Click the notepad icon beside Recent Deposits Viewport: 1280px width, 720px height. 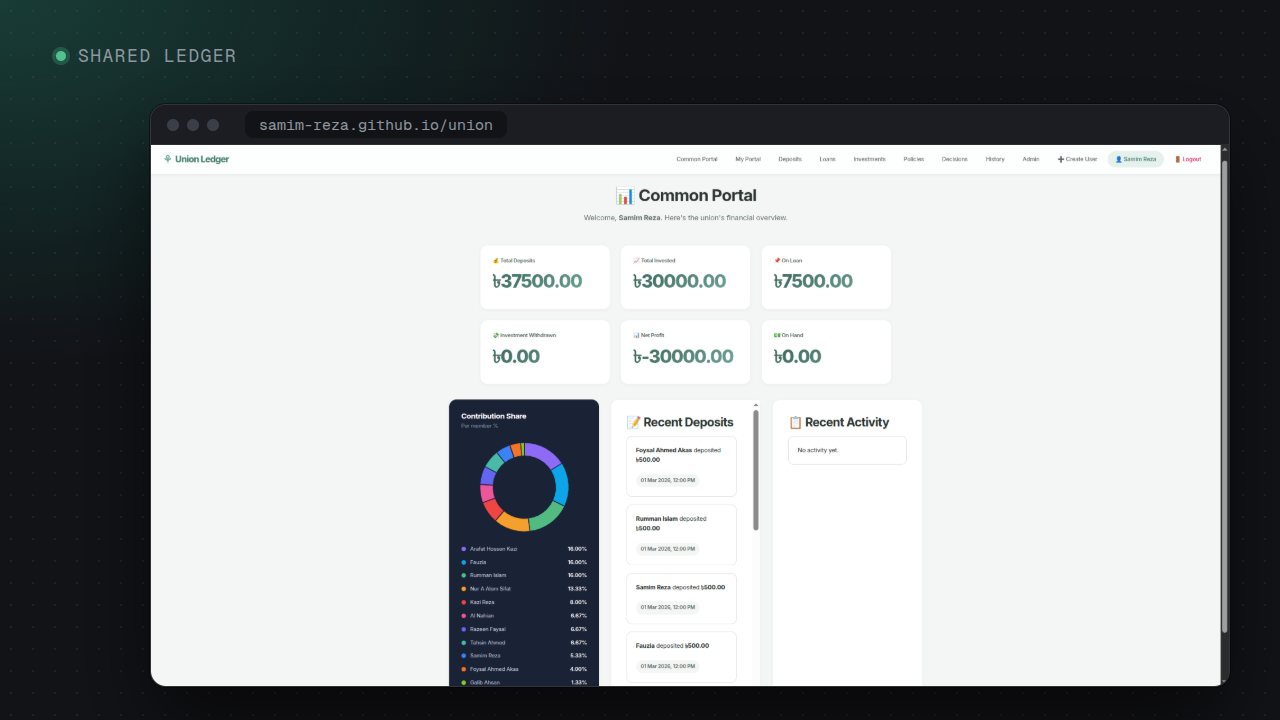point(634,422)
